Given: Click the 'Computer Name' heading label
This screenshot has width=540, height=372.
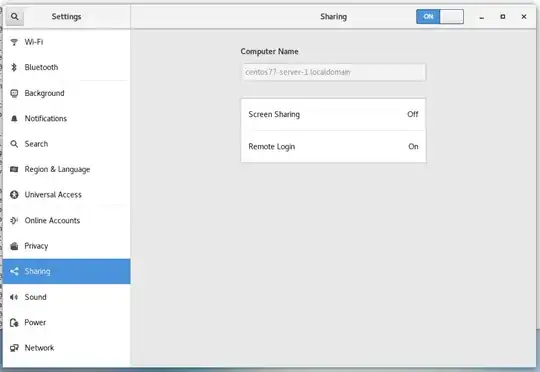Looking at the screenshot, I should point(269,51).
